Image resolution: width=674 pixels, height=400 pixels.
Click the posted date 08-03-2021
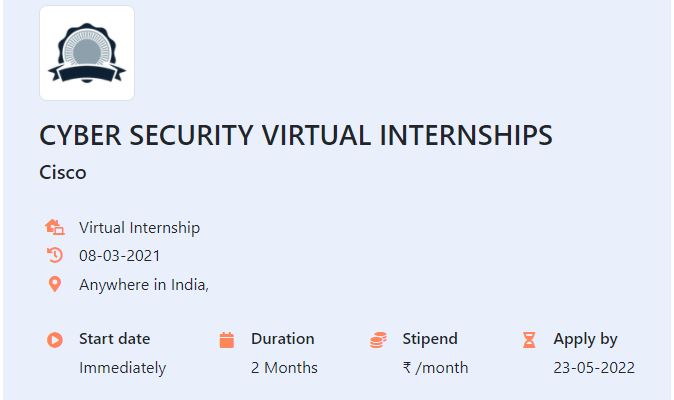[119, 256]
